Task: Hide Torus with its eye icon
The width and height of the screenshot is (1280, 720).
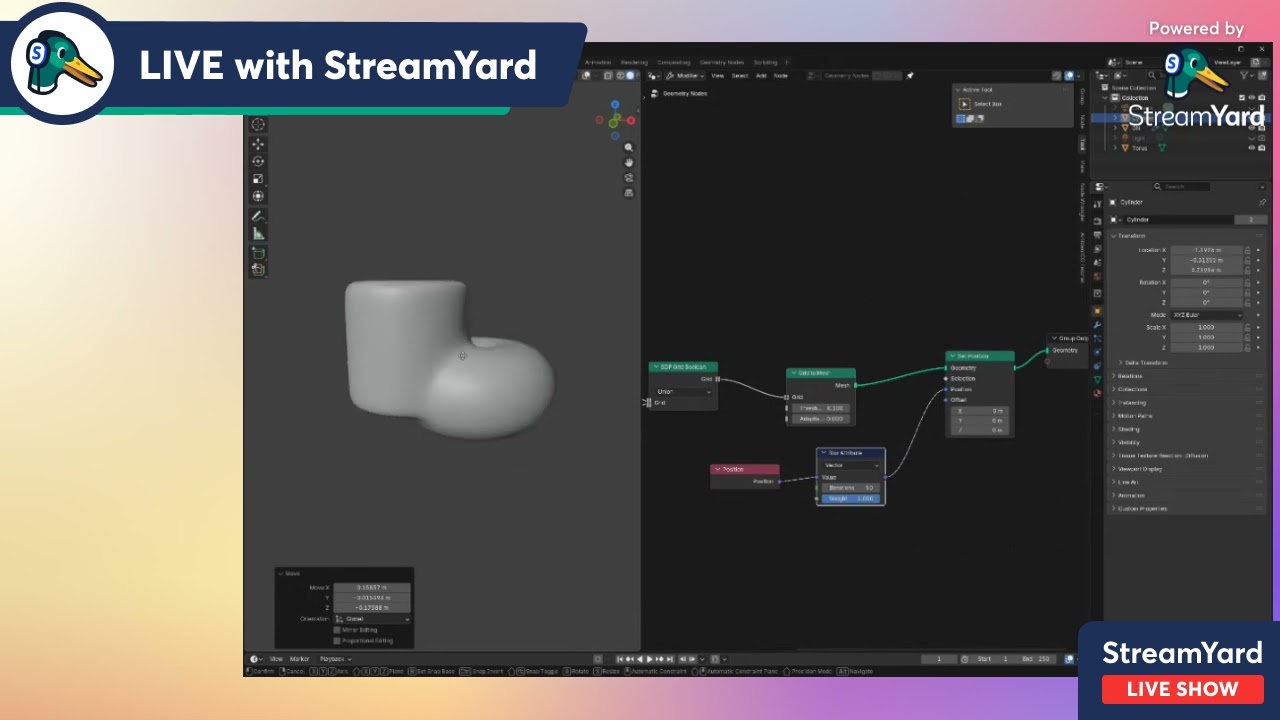Action: click(1251, 148)
